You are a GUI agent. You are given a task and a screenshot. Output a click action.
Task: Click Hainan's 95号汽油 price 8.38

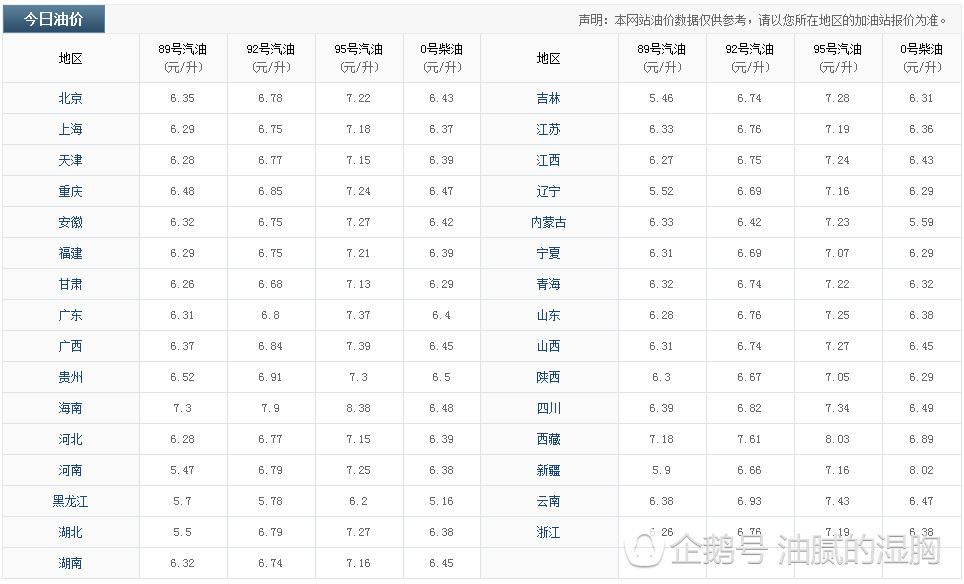pos(352,408)
